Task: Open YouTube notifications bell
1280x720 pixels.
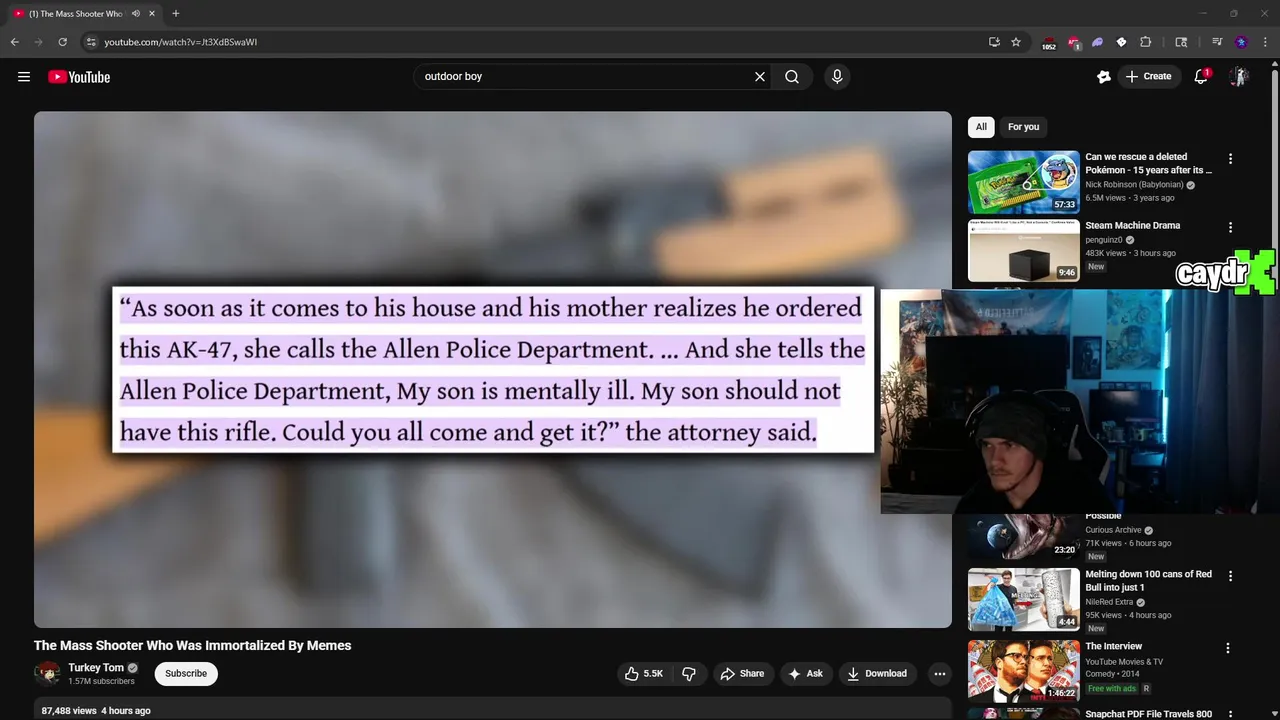Action: (1201, 77)
